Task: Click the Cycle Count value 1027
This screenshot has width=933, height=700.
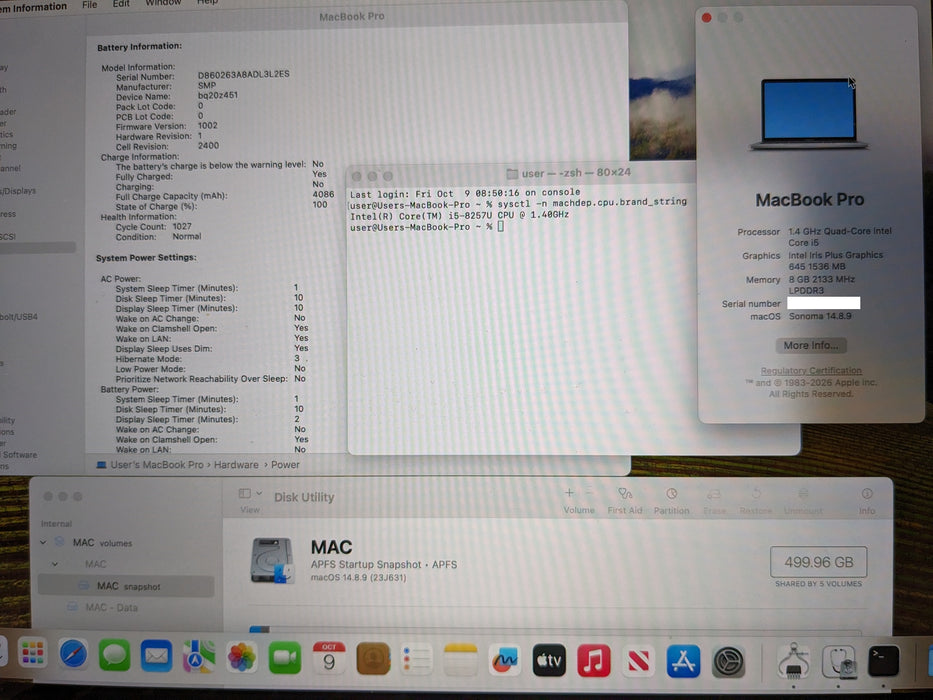Action: tap(182, 226)
